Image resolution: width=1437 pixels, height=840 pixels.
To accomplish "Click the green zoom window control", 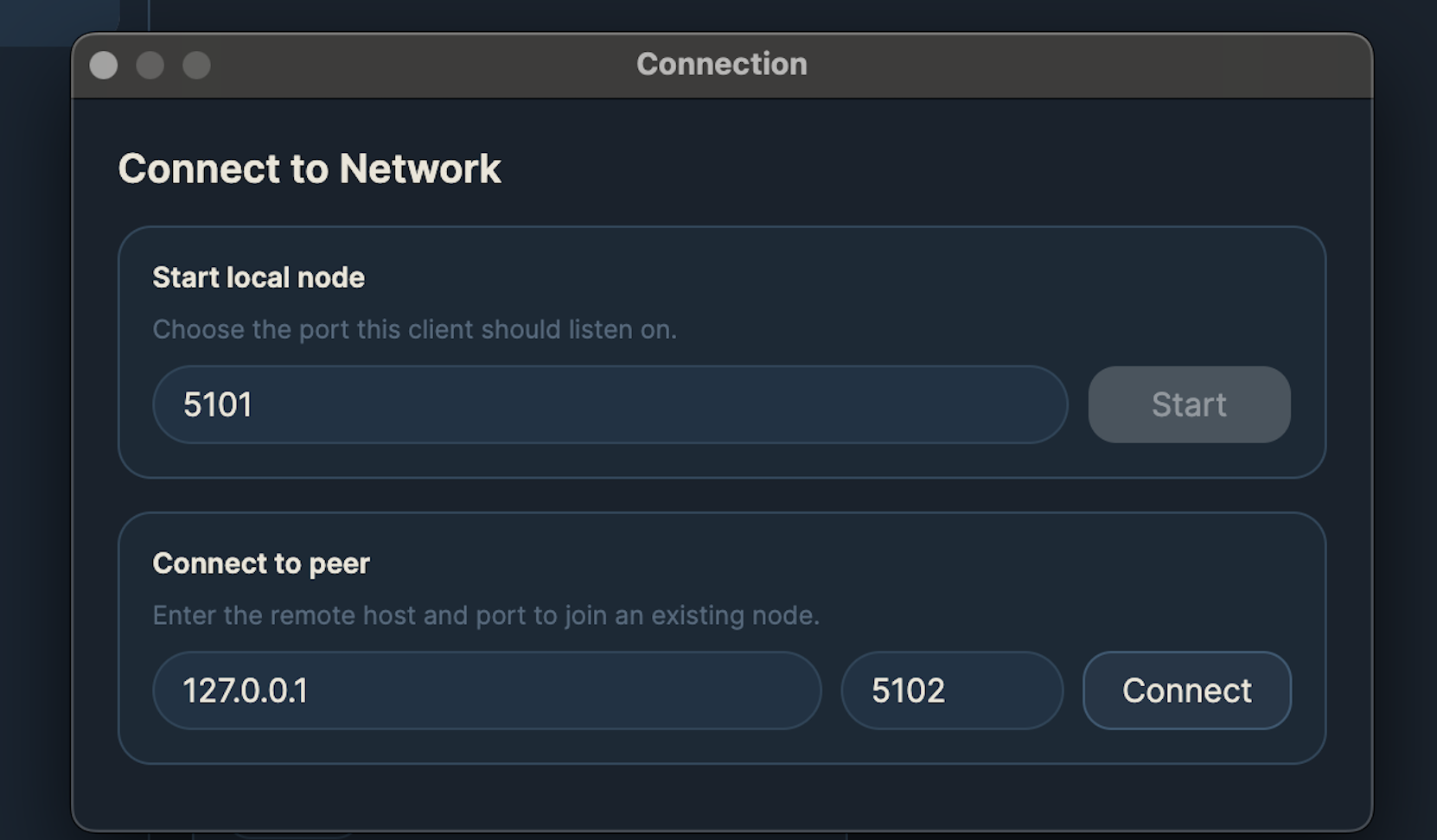I will pos(197,65).
